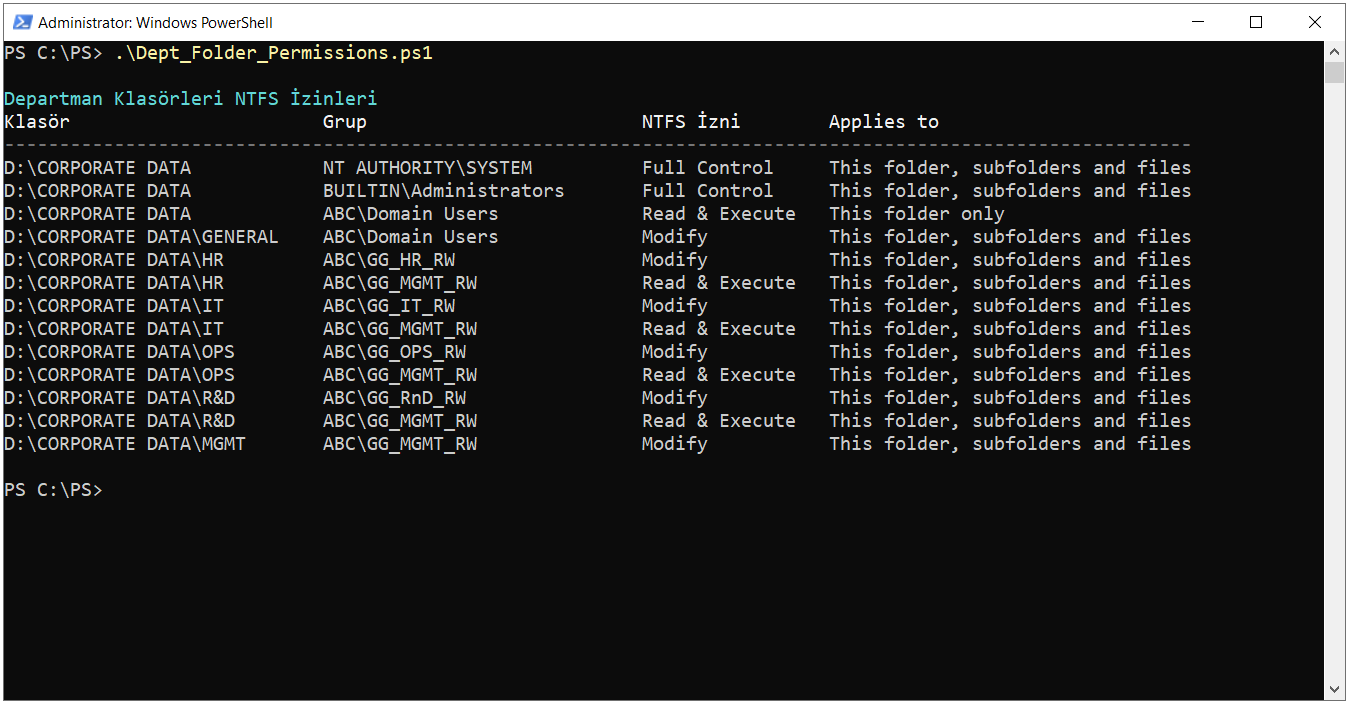The height and width of the screenshot is (703, 1349).
Task: Click 'Full Control' in BUILTIN\Administrators row
Action: click(707, 191)
